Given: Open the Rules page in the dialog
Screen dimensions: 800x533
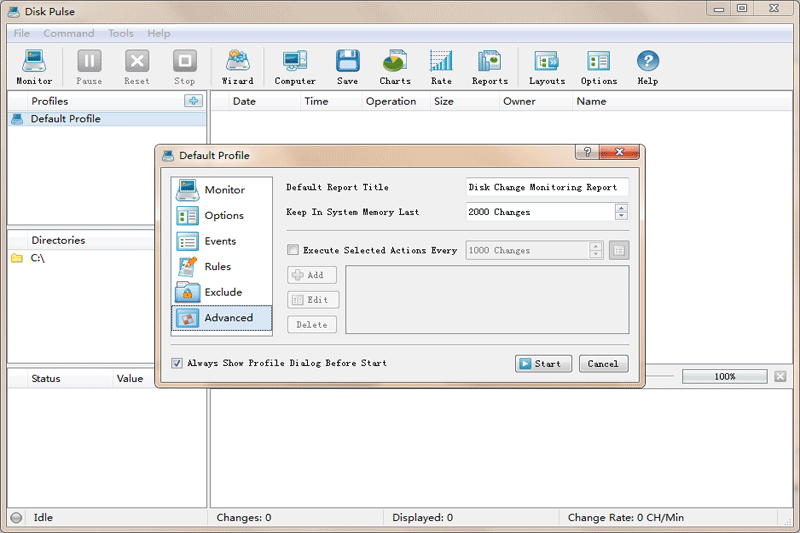Looking at the screenshot, I should click(x=222, y=267).
